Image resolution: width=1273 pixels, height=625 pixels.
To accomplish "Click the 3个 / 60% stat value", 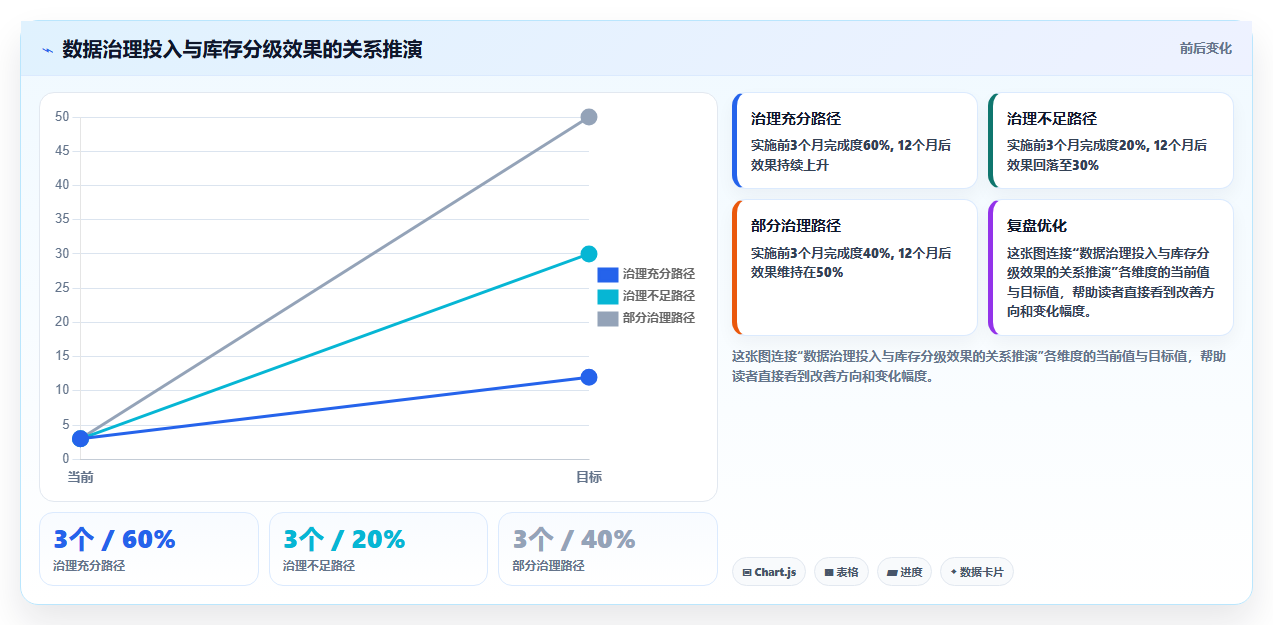I will (114, 539).
